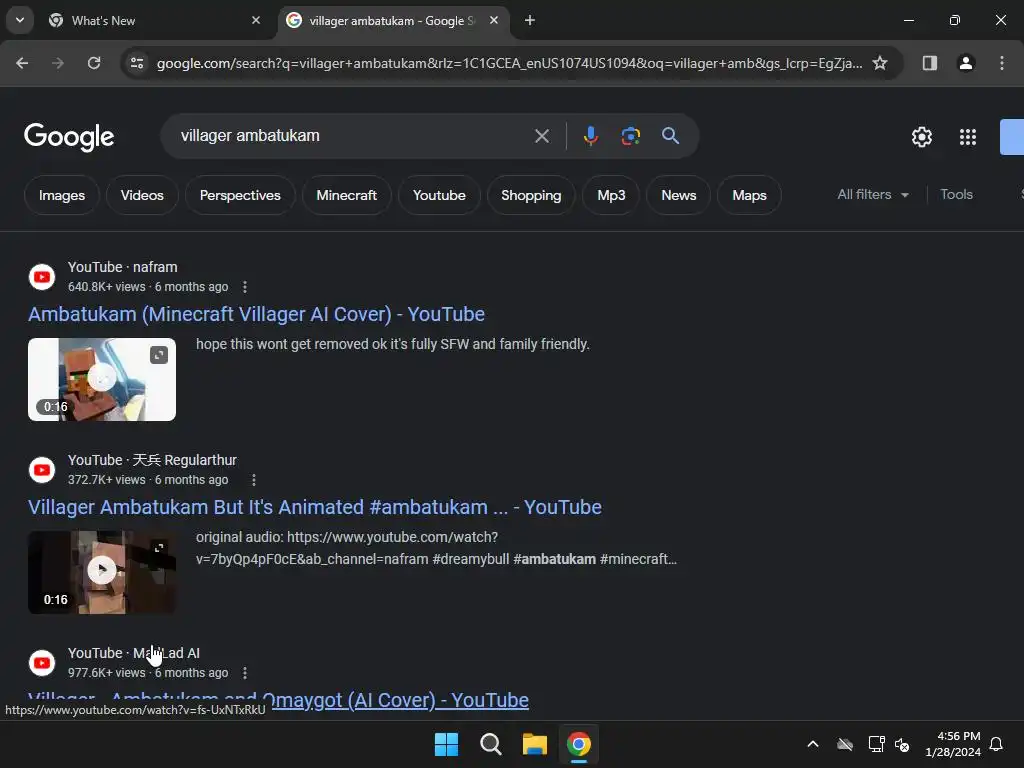Open the notifications bell
The image size is (1024, 768).
[997, 744]
